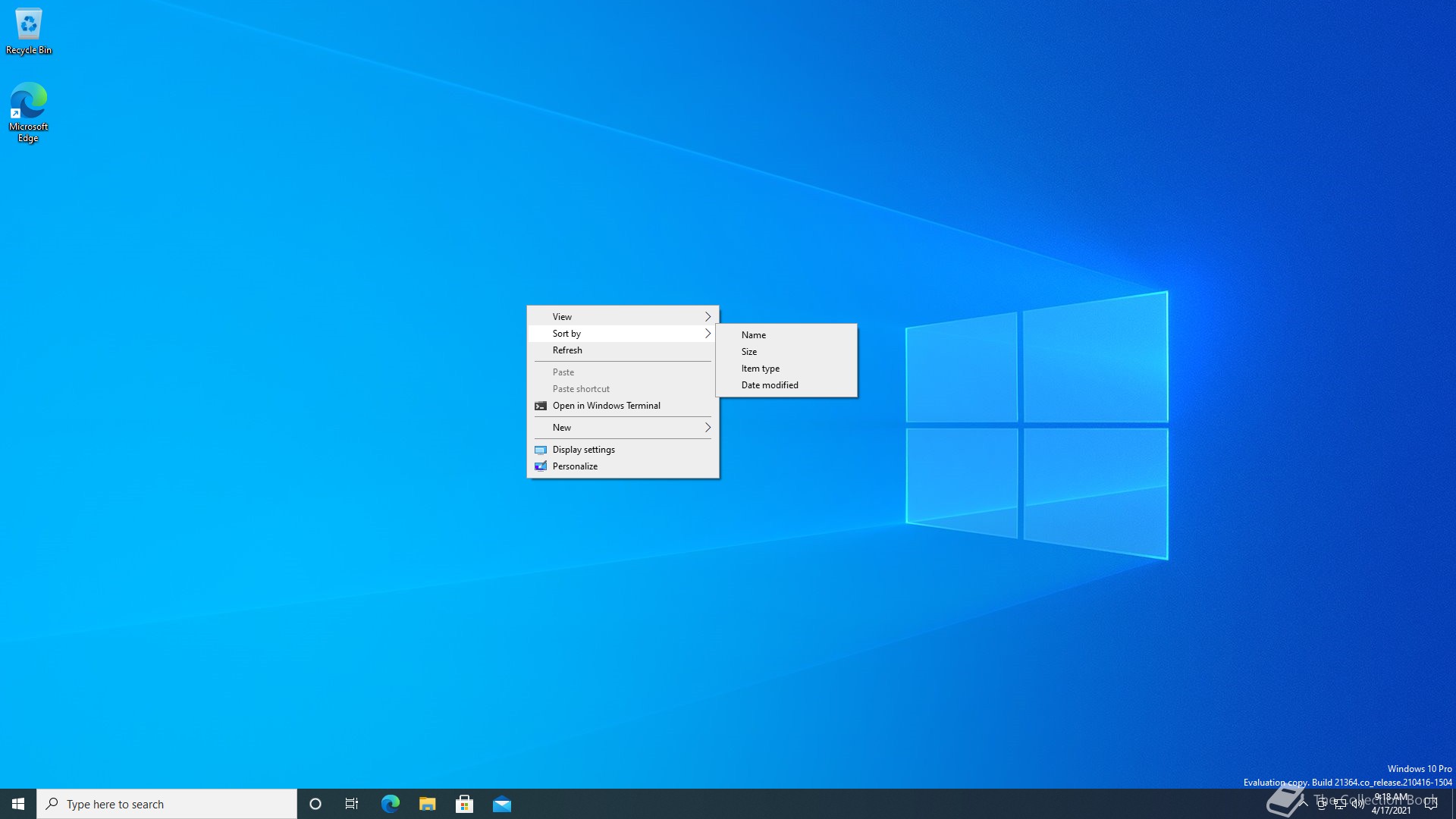Sort desktop items by Date modified
Image resolution: width=1456 pixels, height=819 pixels.
point(770,385)
